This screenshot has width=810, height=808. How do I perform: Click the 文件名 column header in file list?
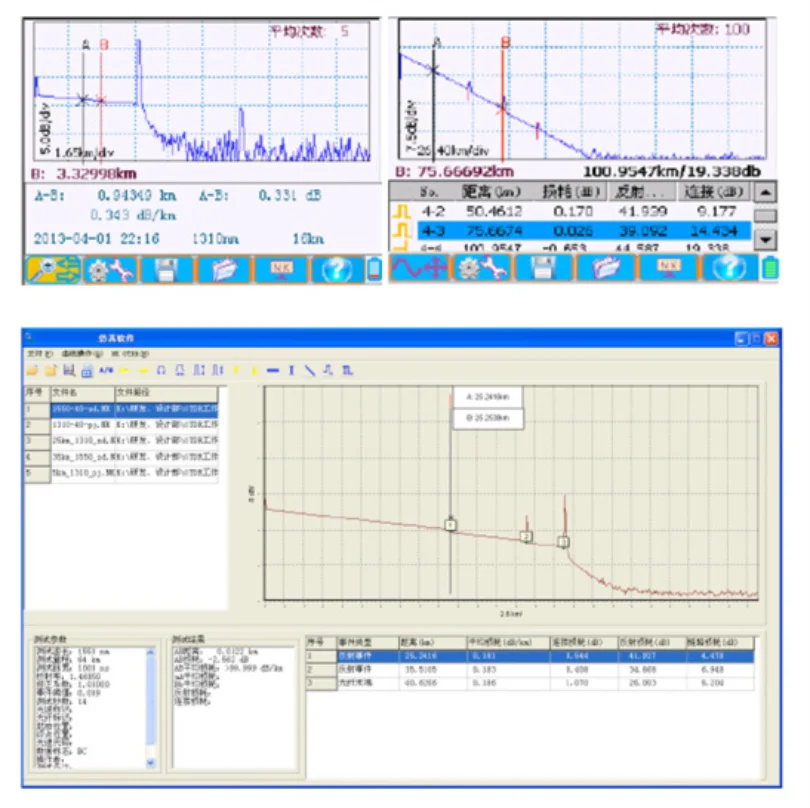click(82, 393)
